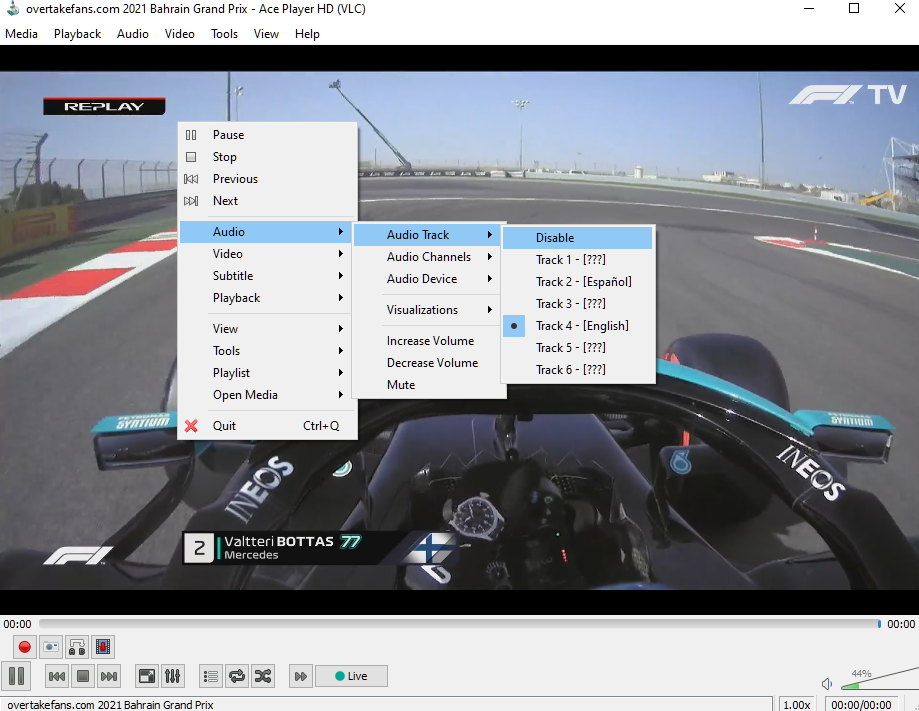Click the red Record button
The width and height of the screenshot is (919, 711).
(x=25, y=647)
